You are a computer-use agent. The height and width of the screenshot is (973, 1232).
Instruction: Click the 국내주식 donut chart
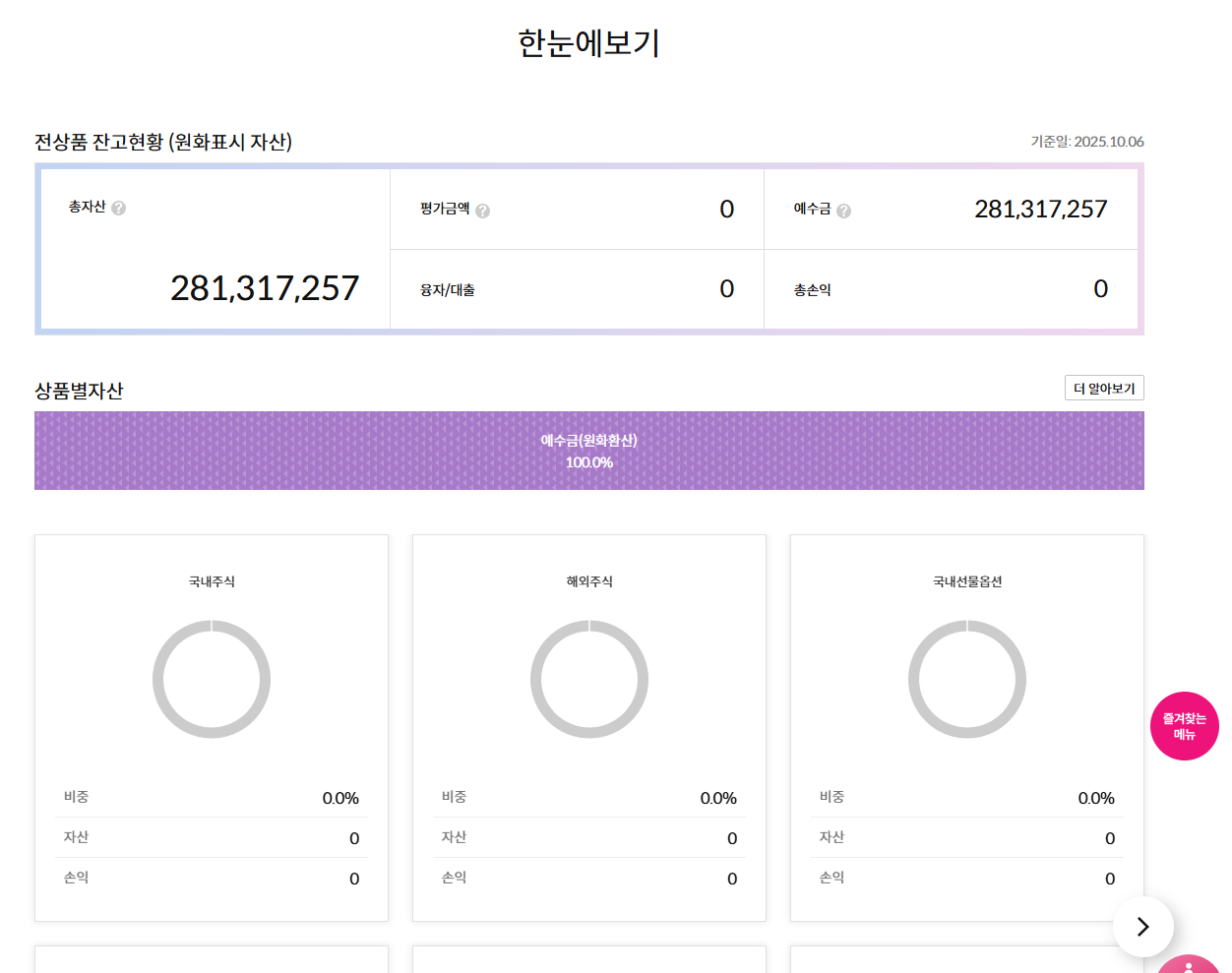click(x=211, y=679)
